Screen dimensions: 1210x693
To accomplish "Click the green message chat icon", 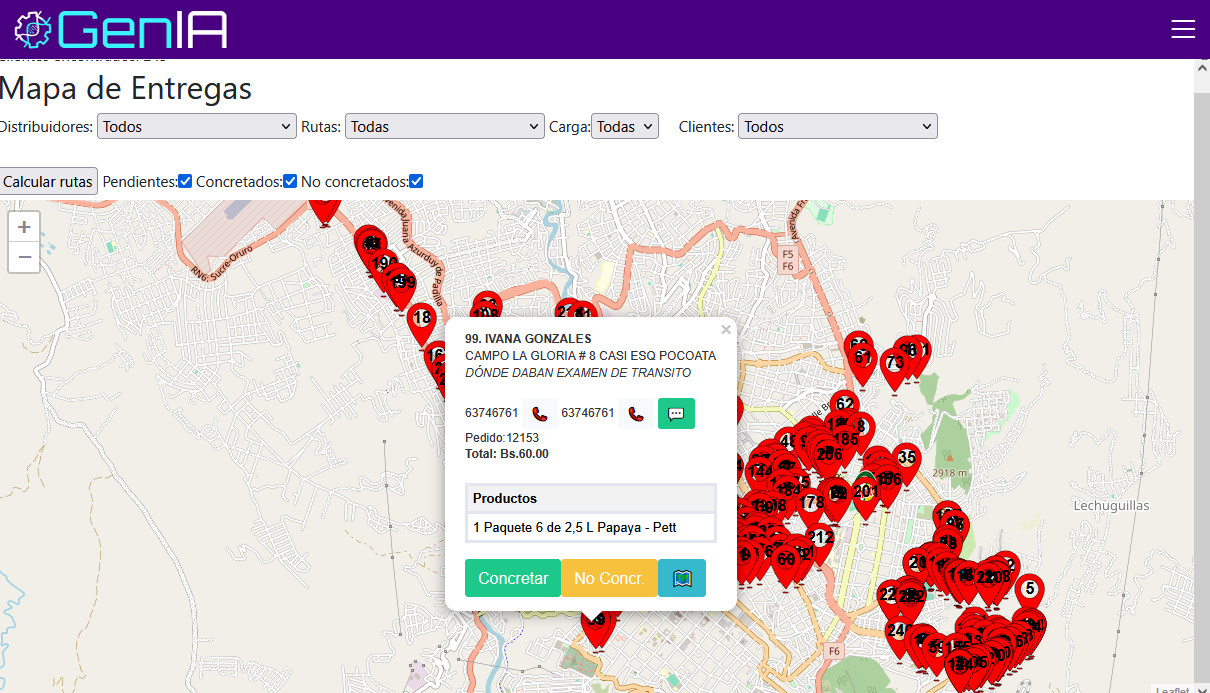I will pyautogui.click(x=676, y=413).
